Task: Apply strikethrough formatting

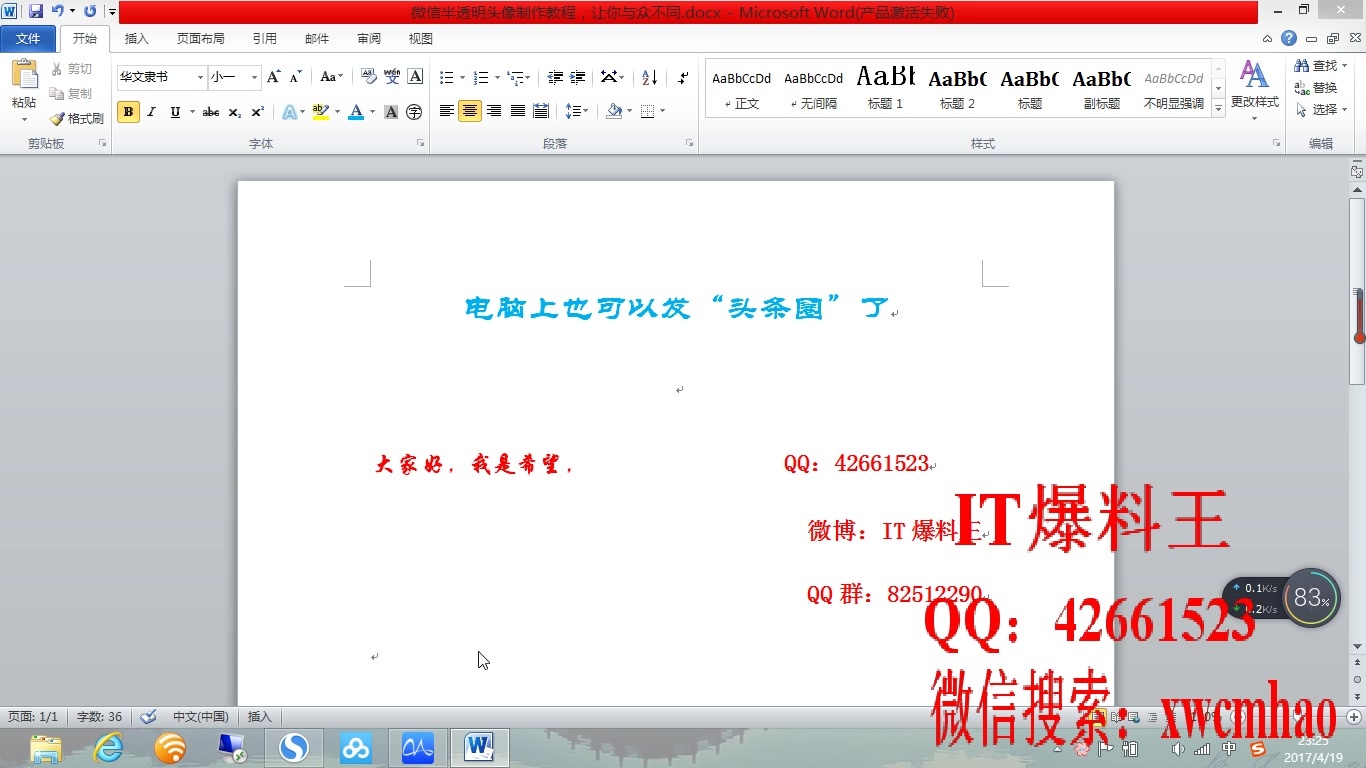Action: 210,112
